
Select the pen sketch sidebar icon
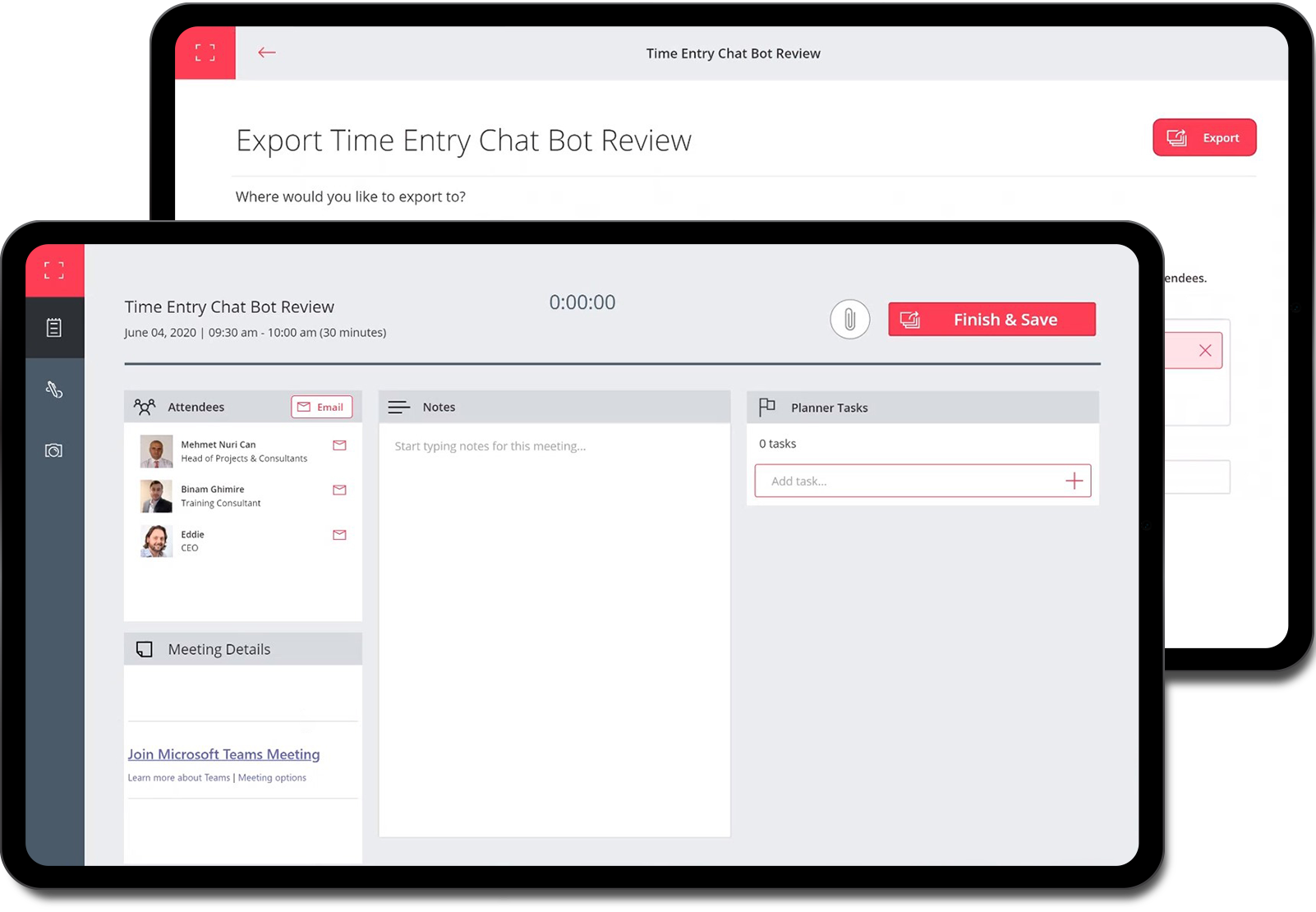[54, 389]
